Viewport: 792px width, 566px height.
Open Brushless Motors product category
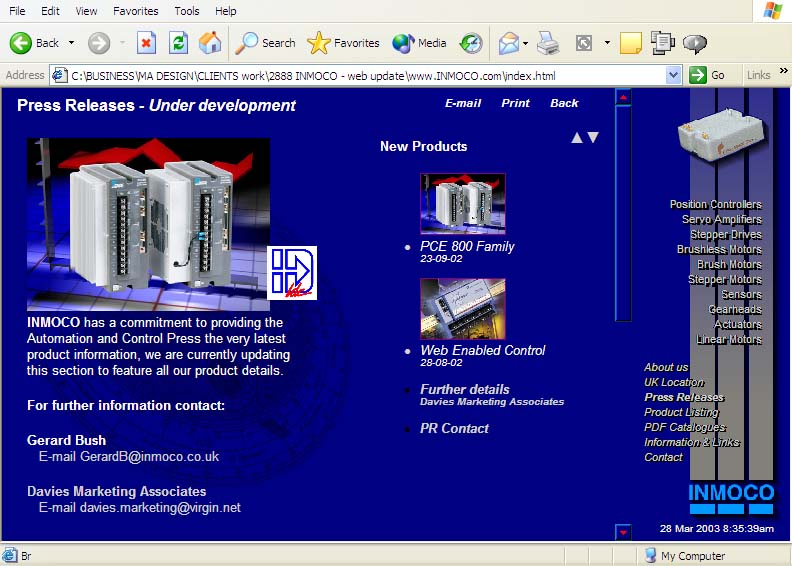(x=719, y=249)
